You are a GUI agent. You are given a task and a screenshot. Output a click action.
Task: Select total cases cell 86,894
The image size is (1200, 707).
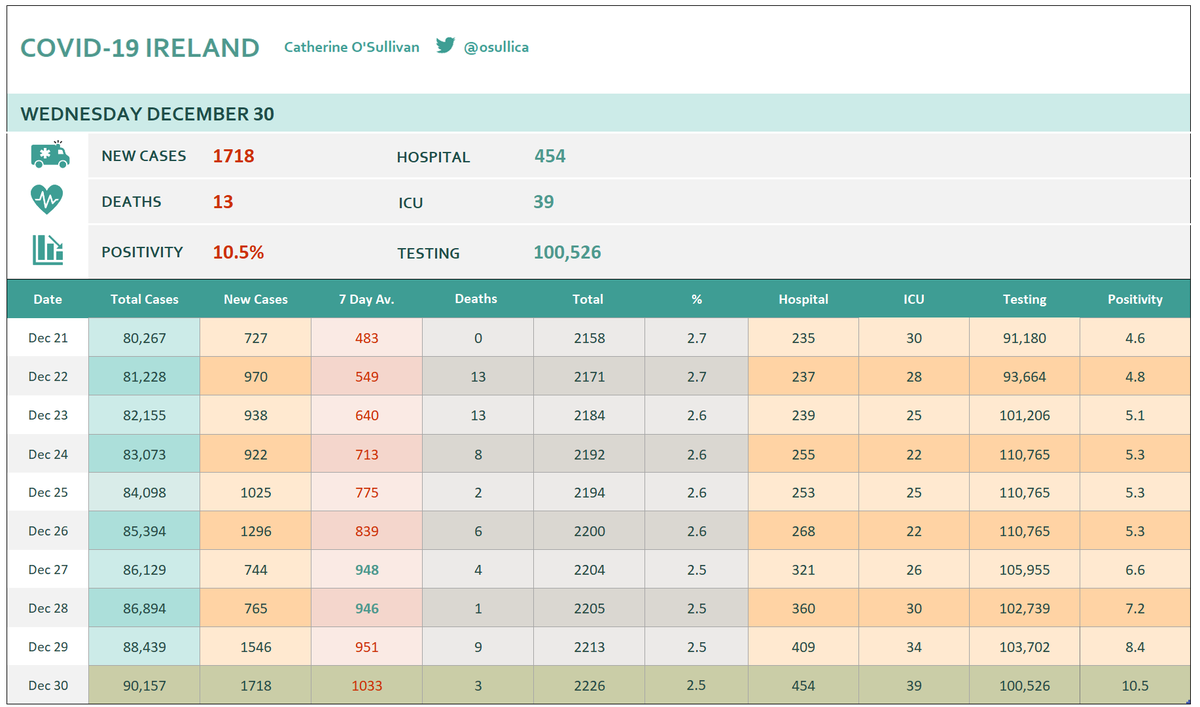coord(144,608)
